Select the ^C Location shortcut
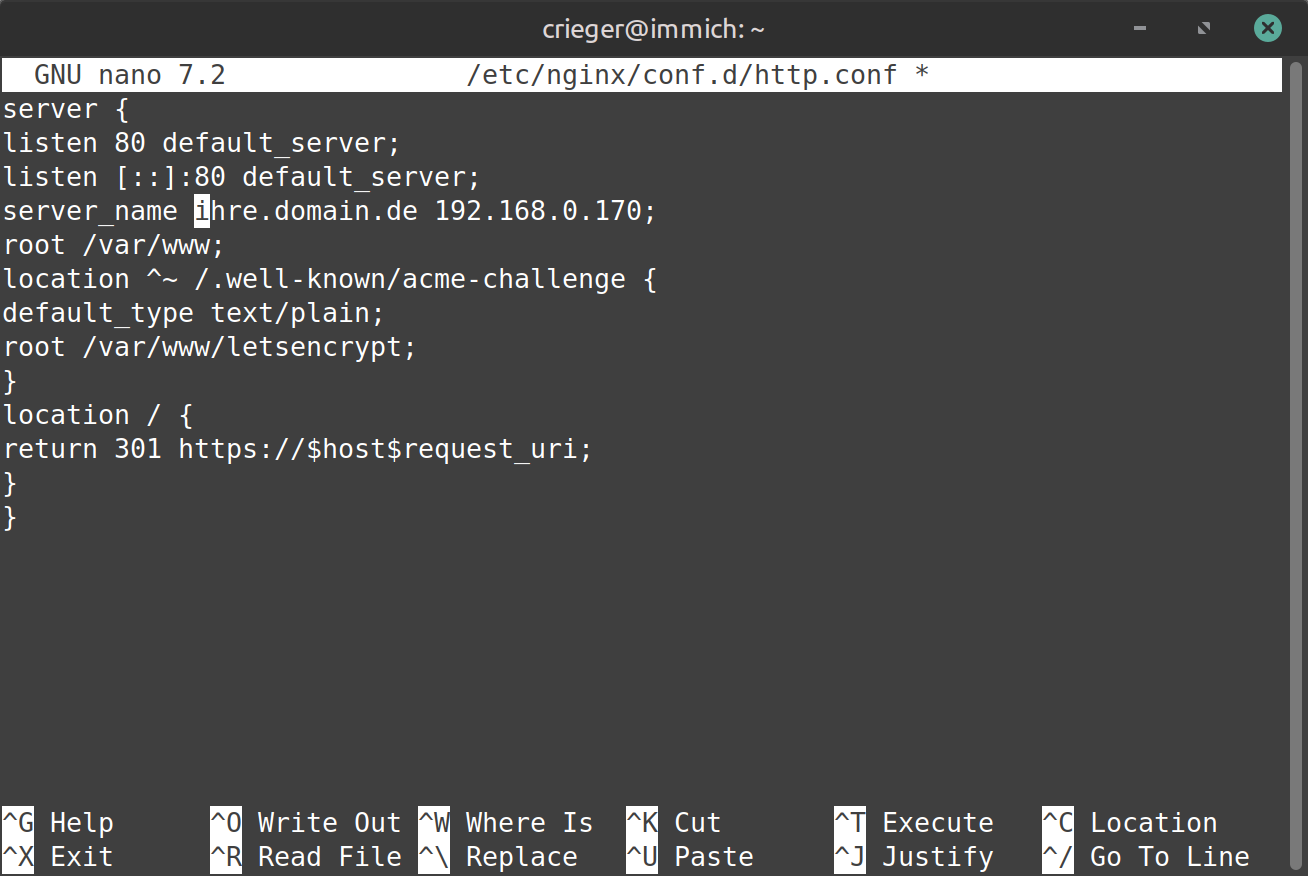This screenshot has height=876, width=1308. (1130, 823)
